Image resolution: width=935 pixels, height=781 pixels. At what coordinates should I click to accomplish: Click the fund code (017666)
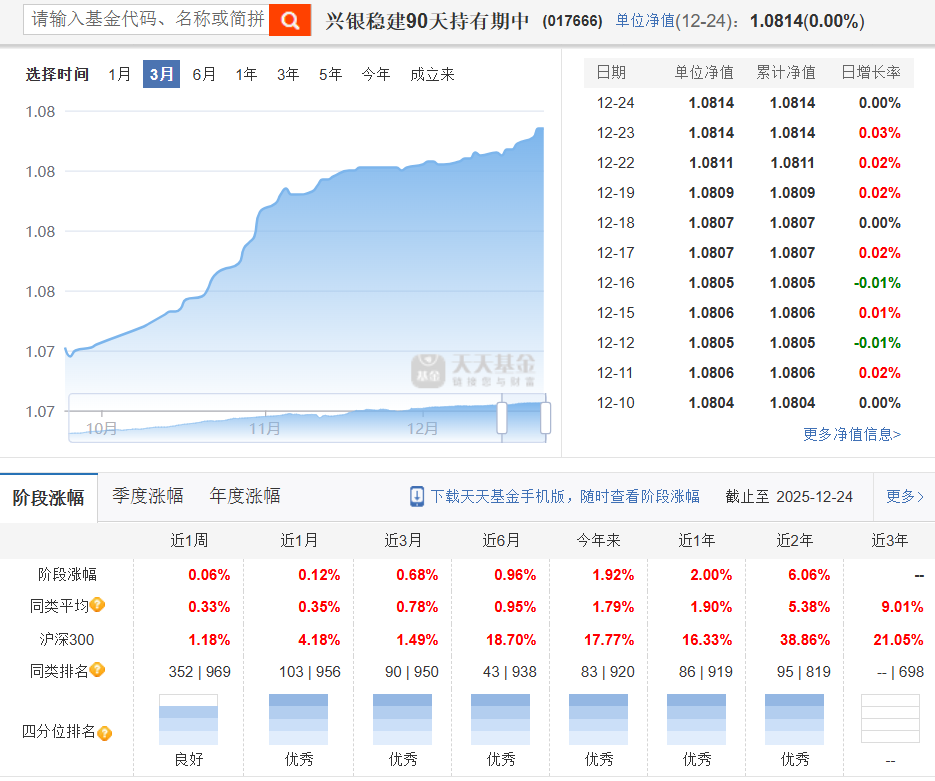572,21
